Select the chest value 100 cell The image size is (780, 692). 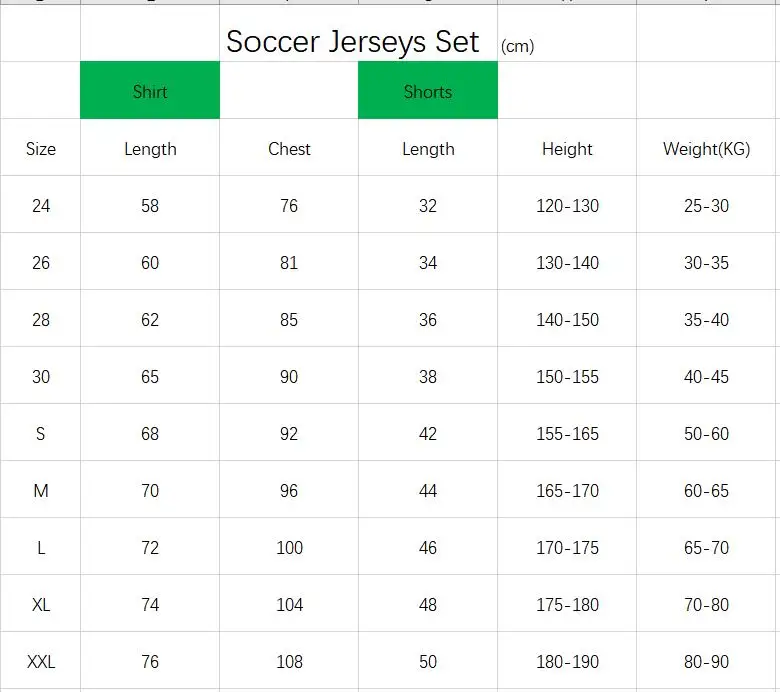[289, 547]
